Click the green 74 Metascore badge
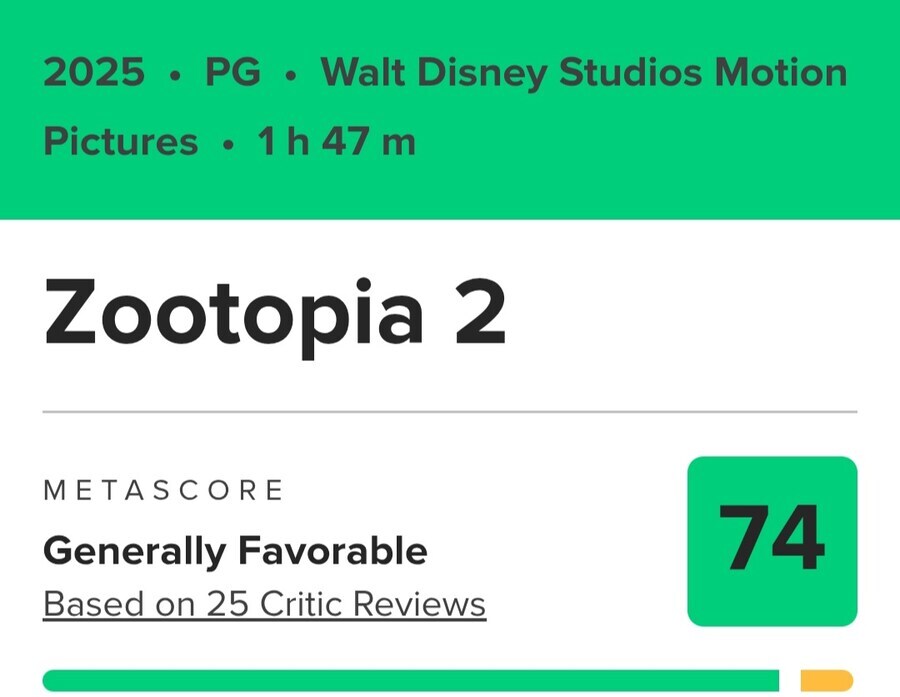This screenshot has height=697, width=900. 772,541
